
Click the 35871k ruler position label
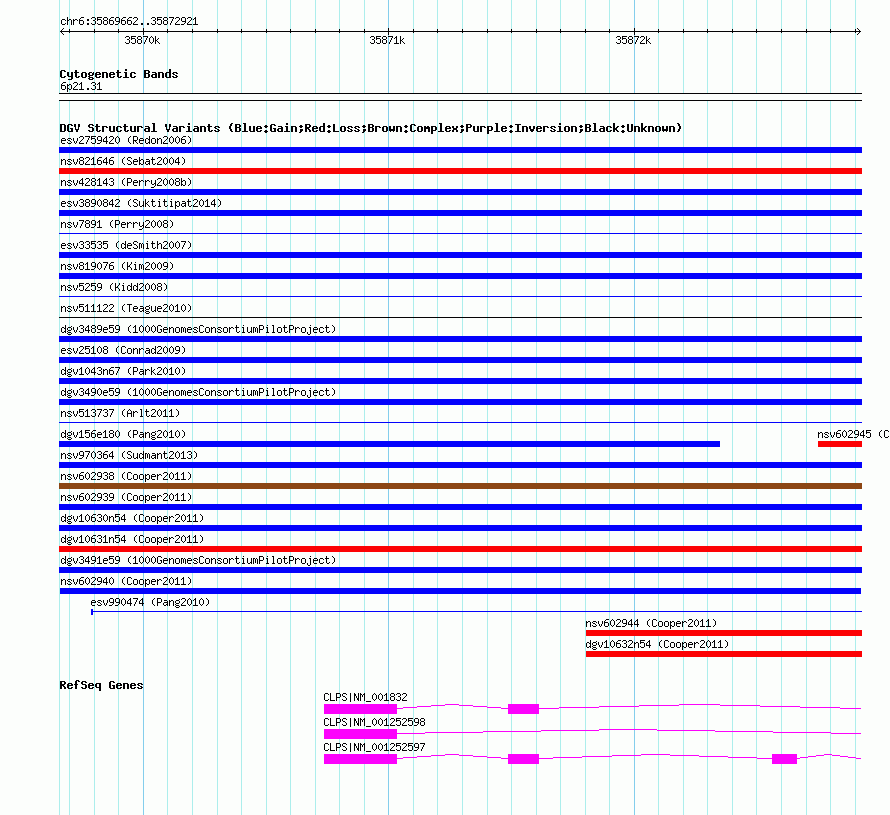pyautogui.click(x=387, y=40)
